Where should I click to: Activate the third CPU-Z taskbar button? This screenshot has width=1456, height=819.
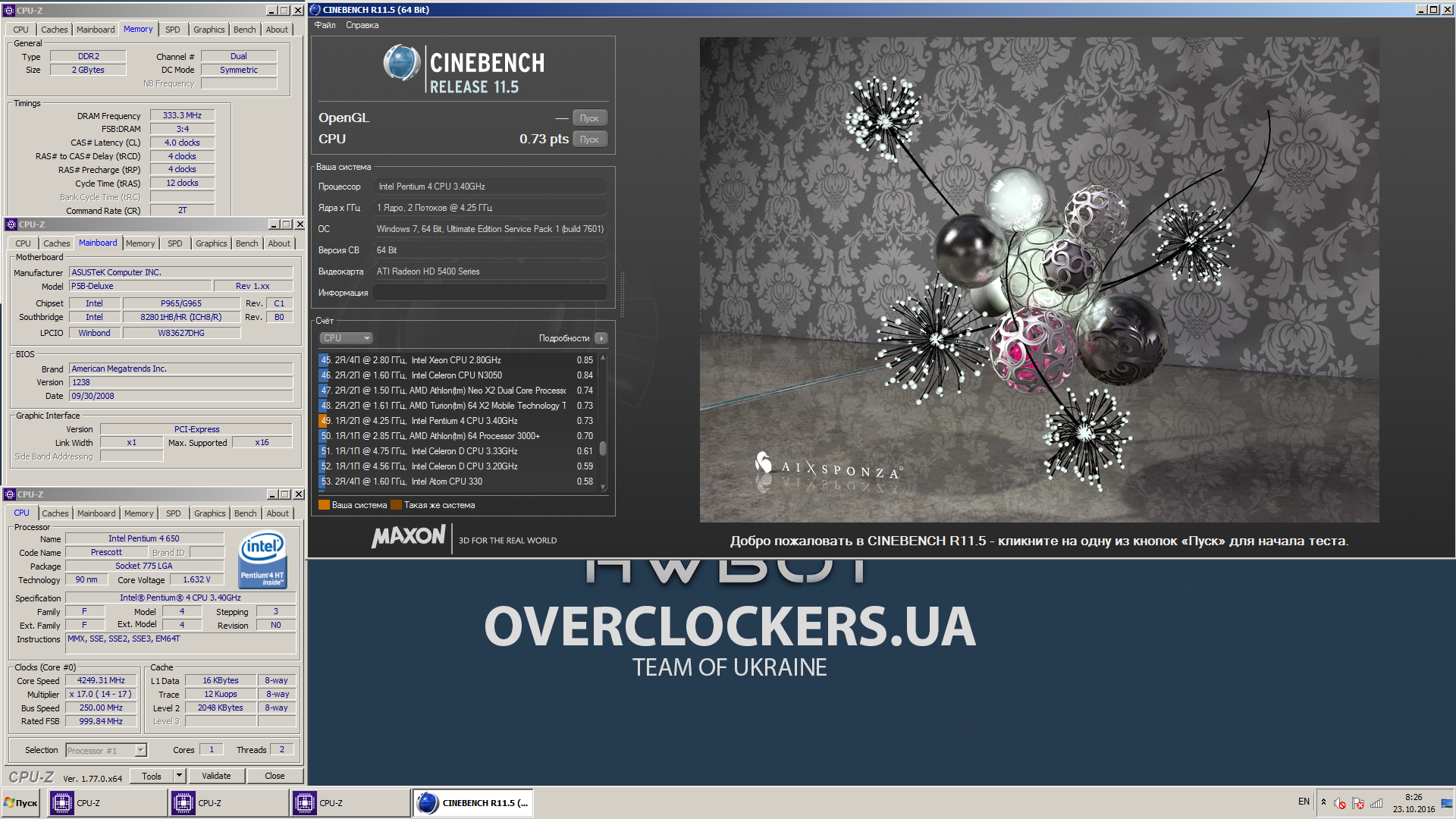350,803
